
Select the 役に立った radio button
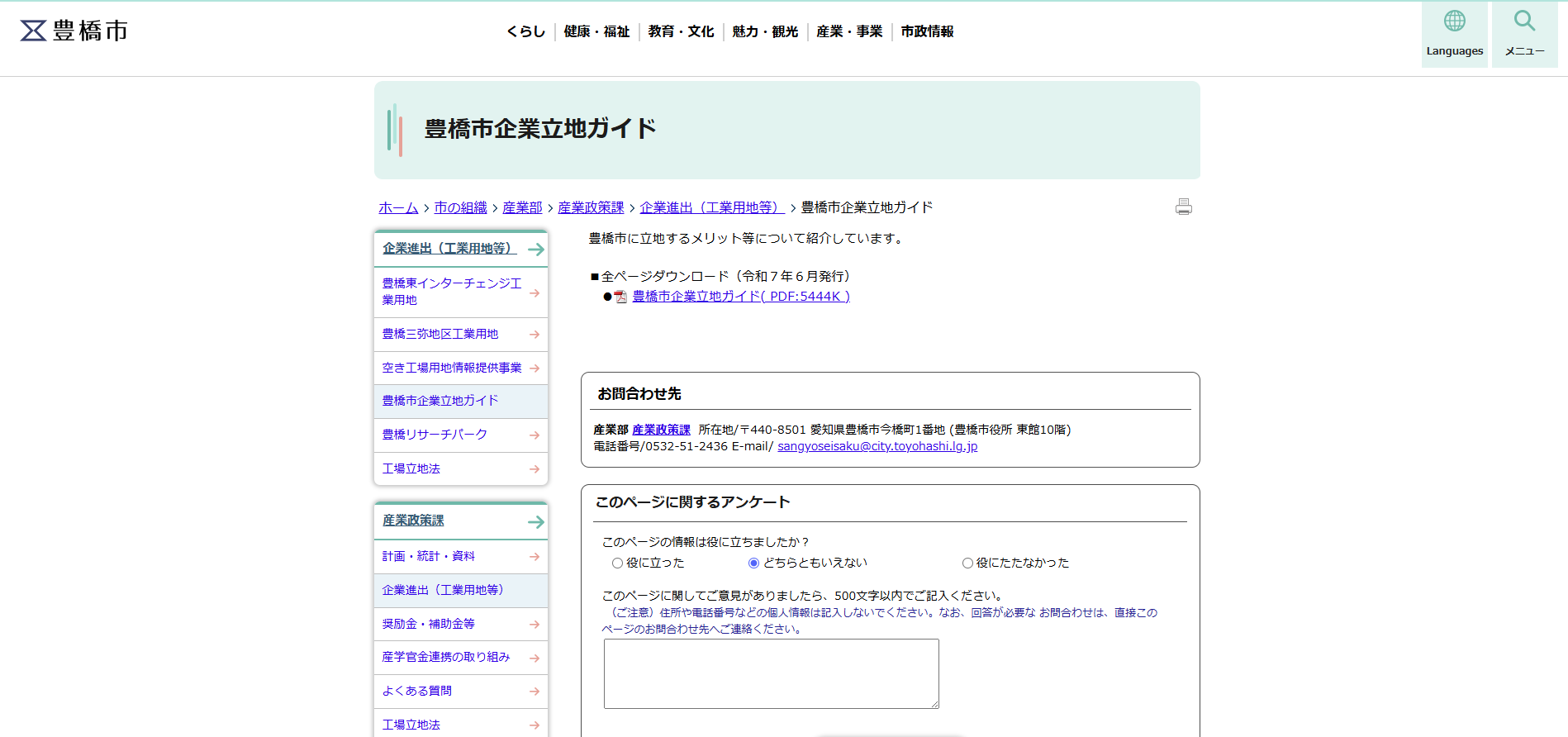tap(617, 563)
